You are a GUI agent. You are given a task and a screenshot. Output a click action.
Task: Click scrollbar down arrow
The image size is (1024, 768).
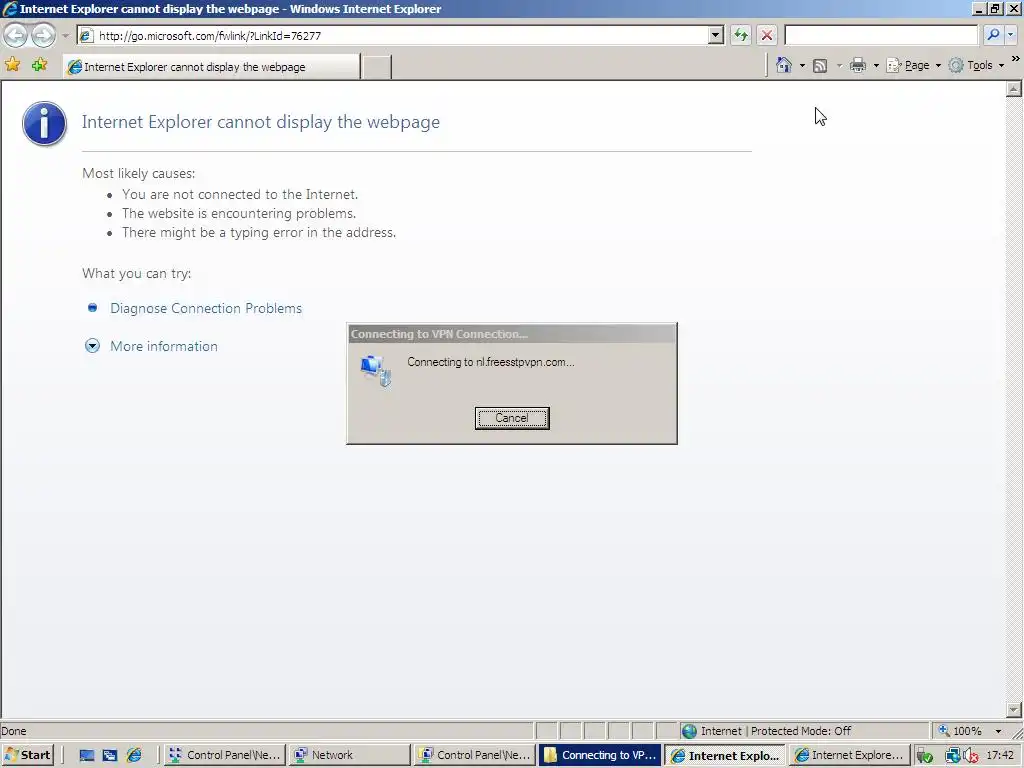point(1014,710)
